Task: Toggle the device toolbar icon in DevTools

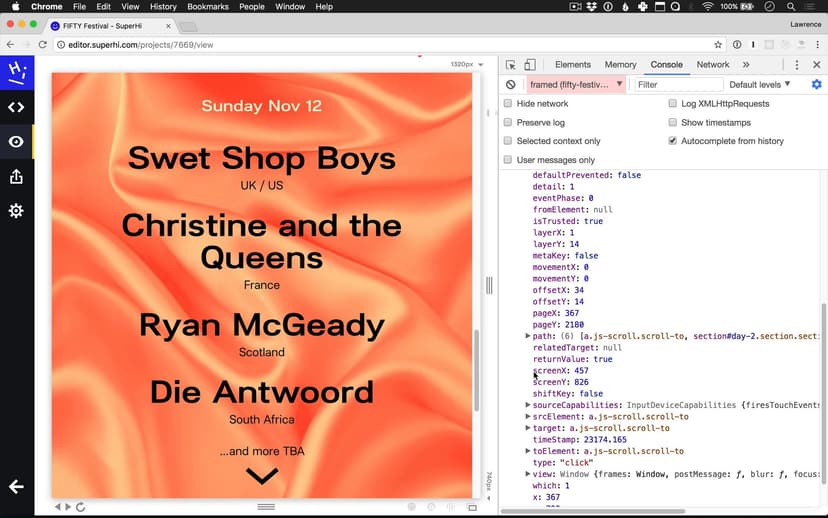Action: point(531,65)
